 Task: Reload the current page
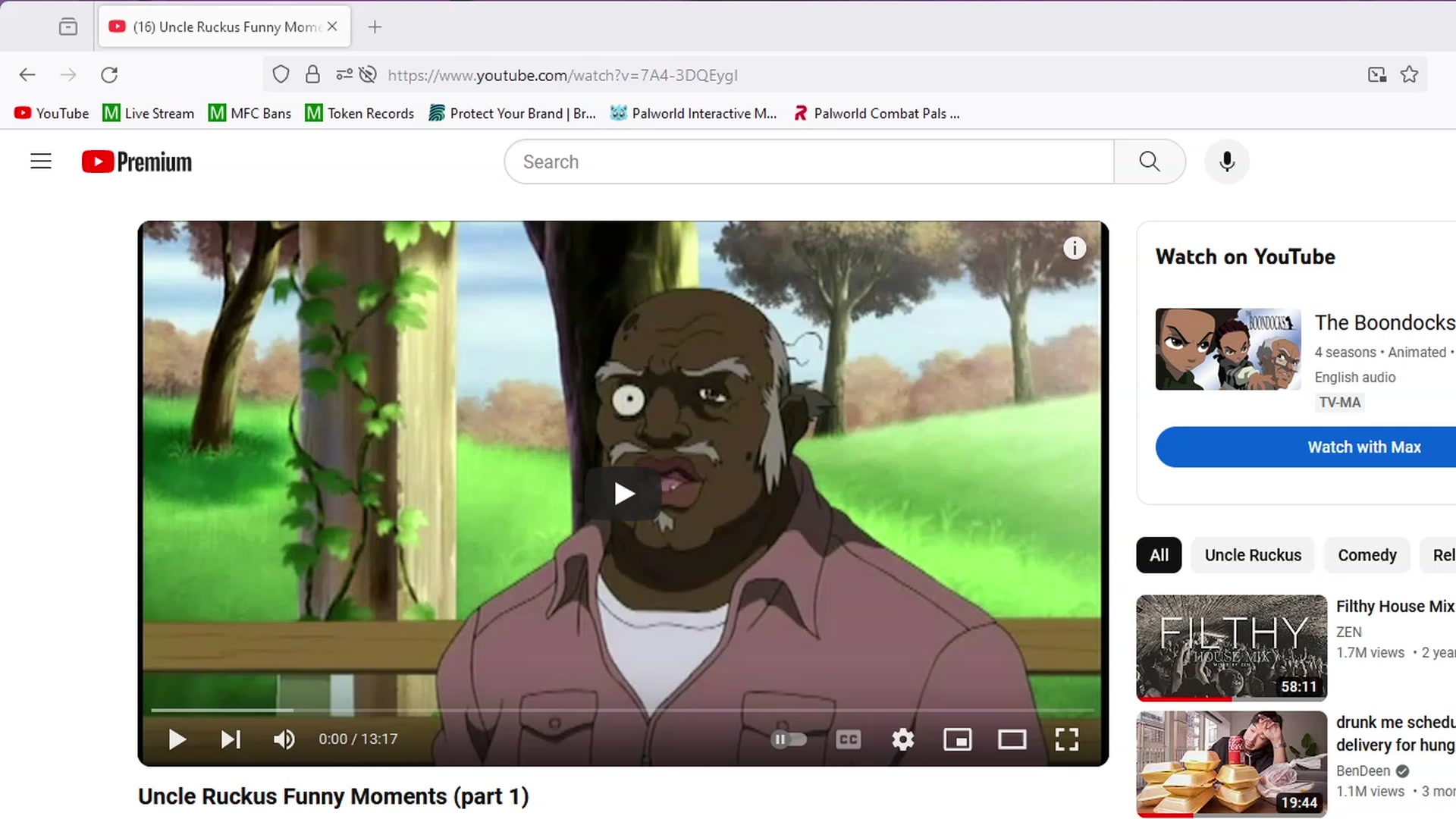click(x=109, y=74)
